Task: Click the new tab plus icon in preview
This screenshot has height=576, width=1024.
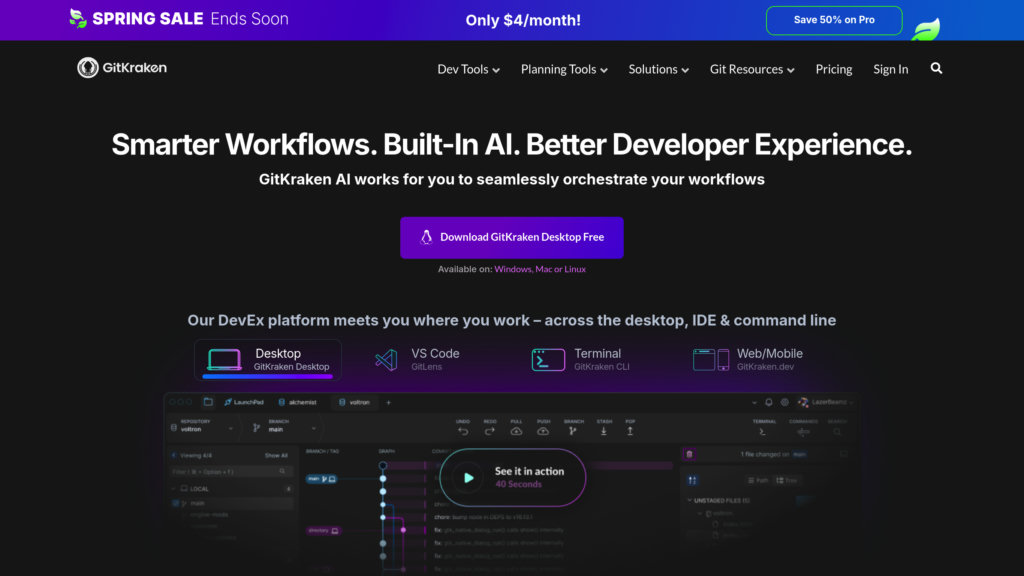Action: click(388, 402)
